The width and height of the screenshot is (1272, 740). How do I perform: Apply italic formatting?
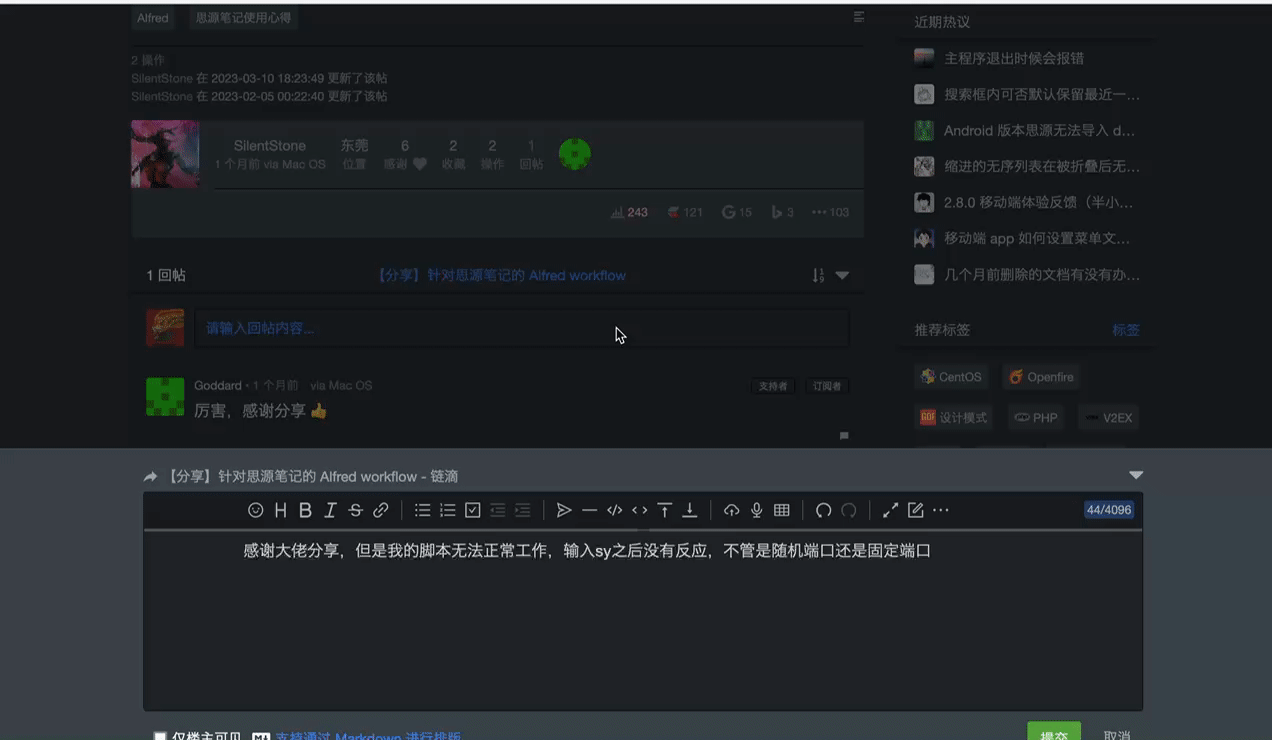pos(330,510)
